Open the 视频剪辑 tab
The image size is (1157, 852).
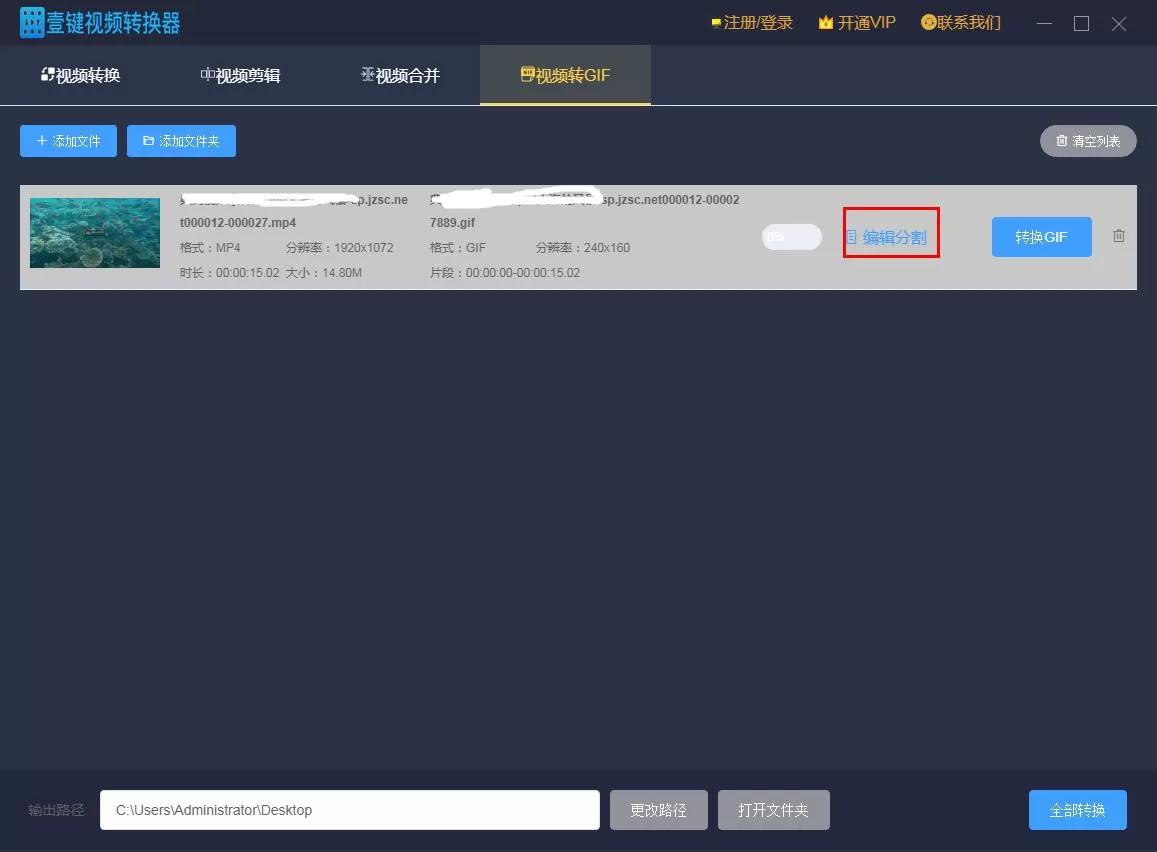tap(241, 75)
